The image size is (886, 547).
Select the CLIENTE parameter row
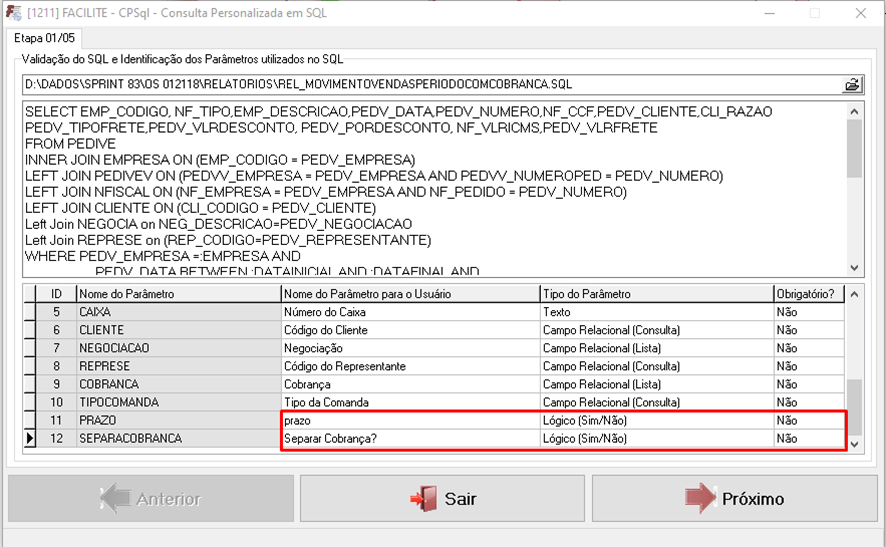coord(178,330)
